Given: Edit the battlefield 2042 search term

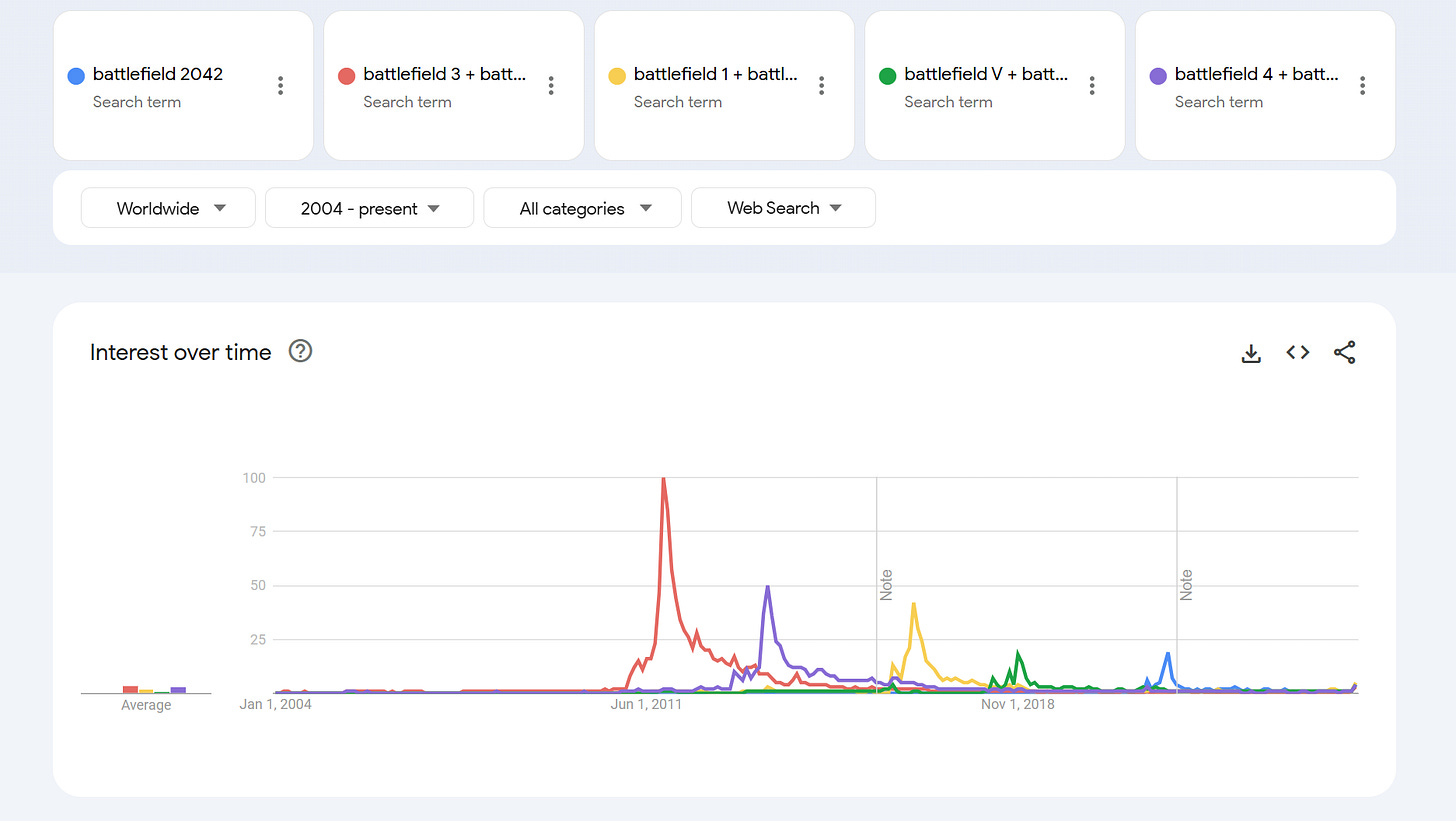Looking at the screenshot, I should 158,74.
